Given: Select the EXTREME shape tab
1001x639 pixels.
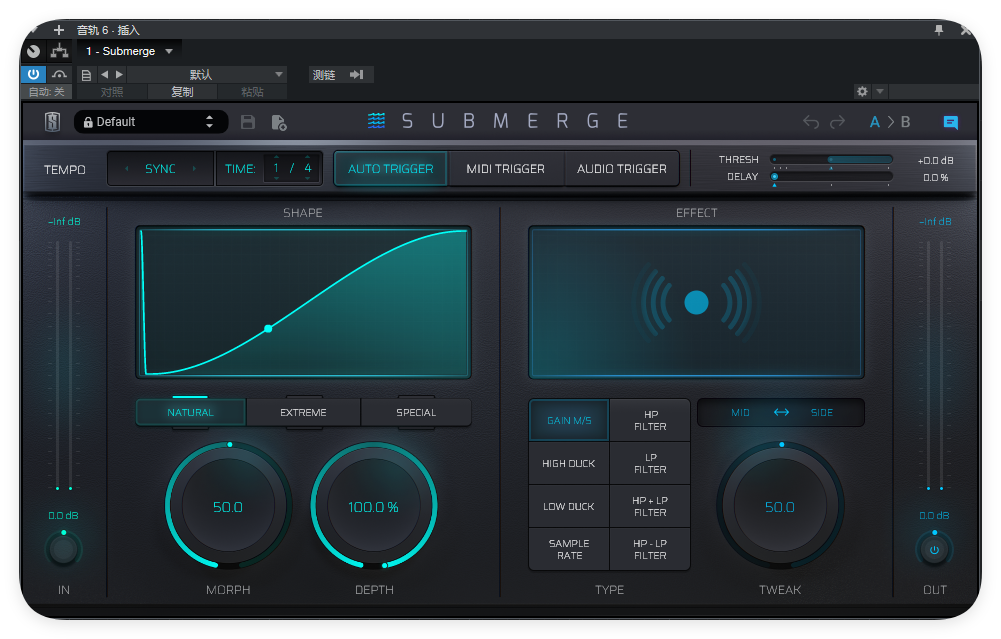Looking at the screenshot, I should pyautogui.click(x=303, y=412).
